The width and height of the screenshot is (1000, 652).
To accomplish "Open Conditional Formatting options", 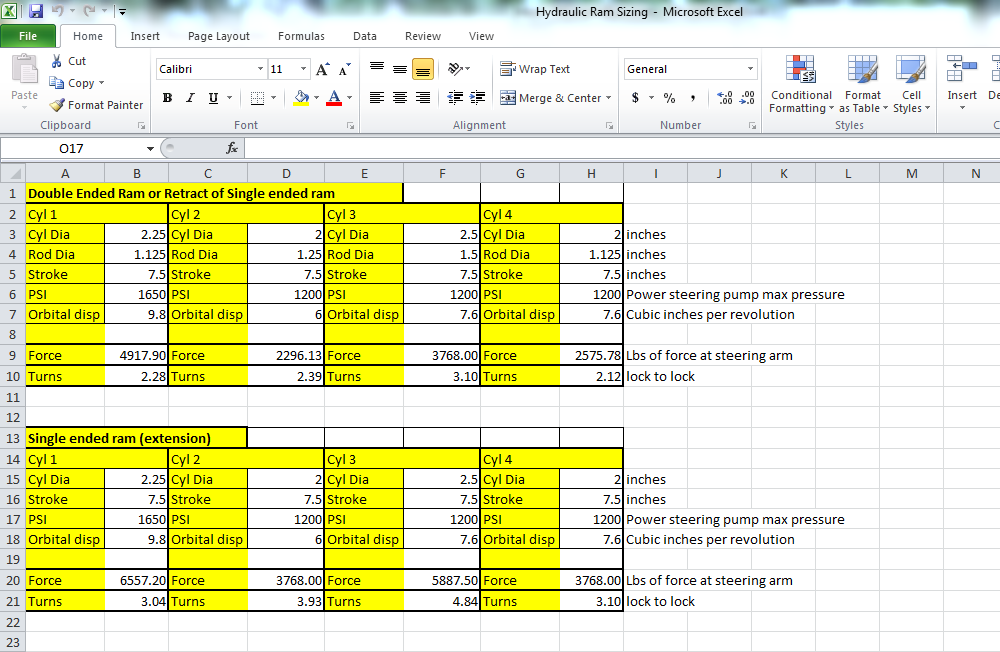I will point(800,85).
